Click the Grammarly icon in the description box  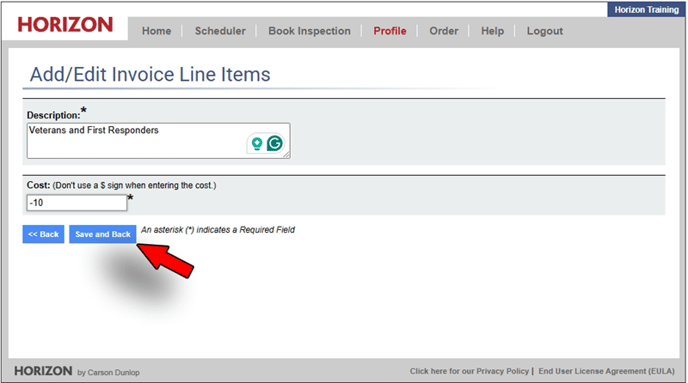[275, 143]
